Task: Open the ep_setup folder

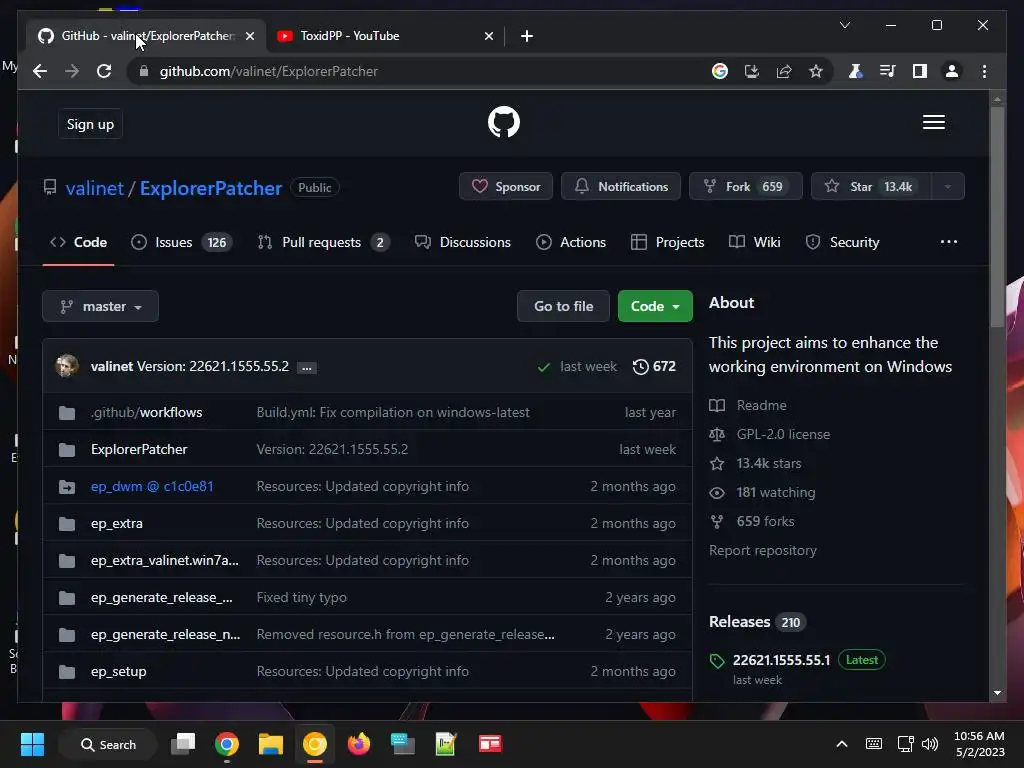Action: pos(118,671)
